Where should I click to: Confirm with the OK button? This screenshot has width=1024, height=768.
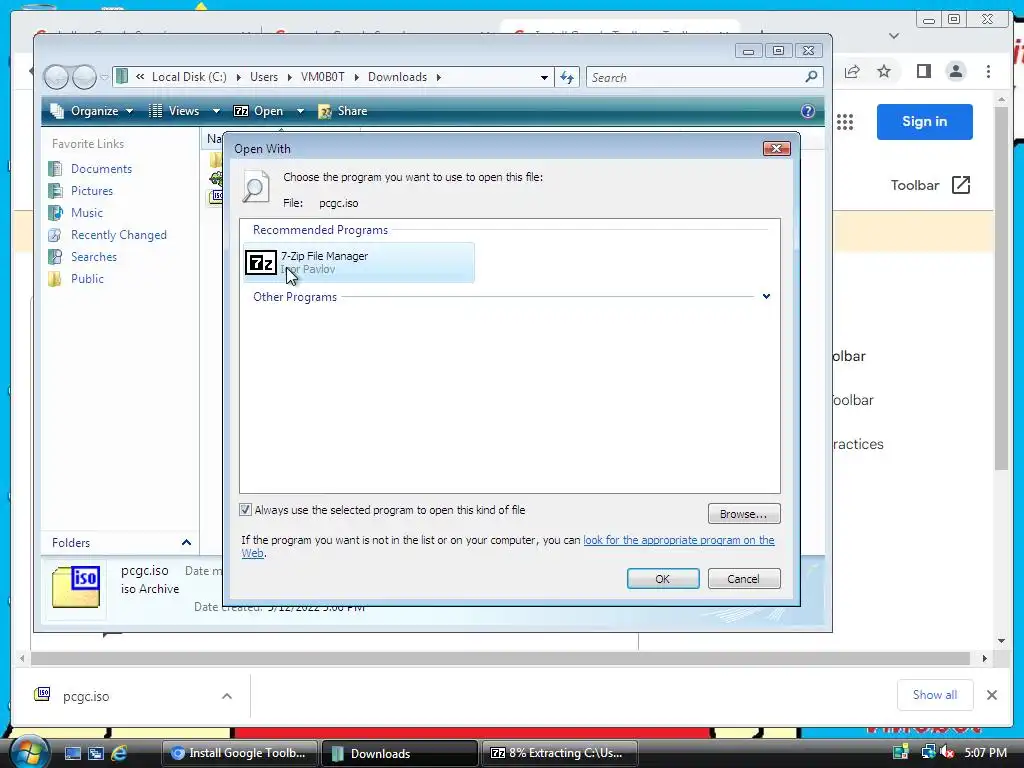click(x=662, y=579)
